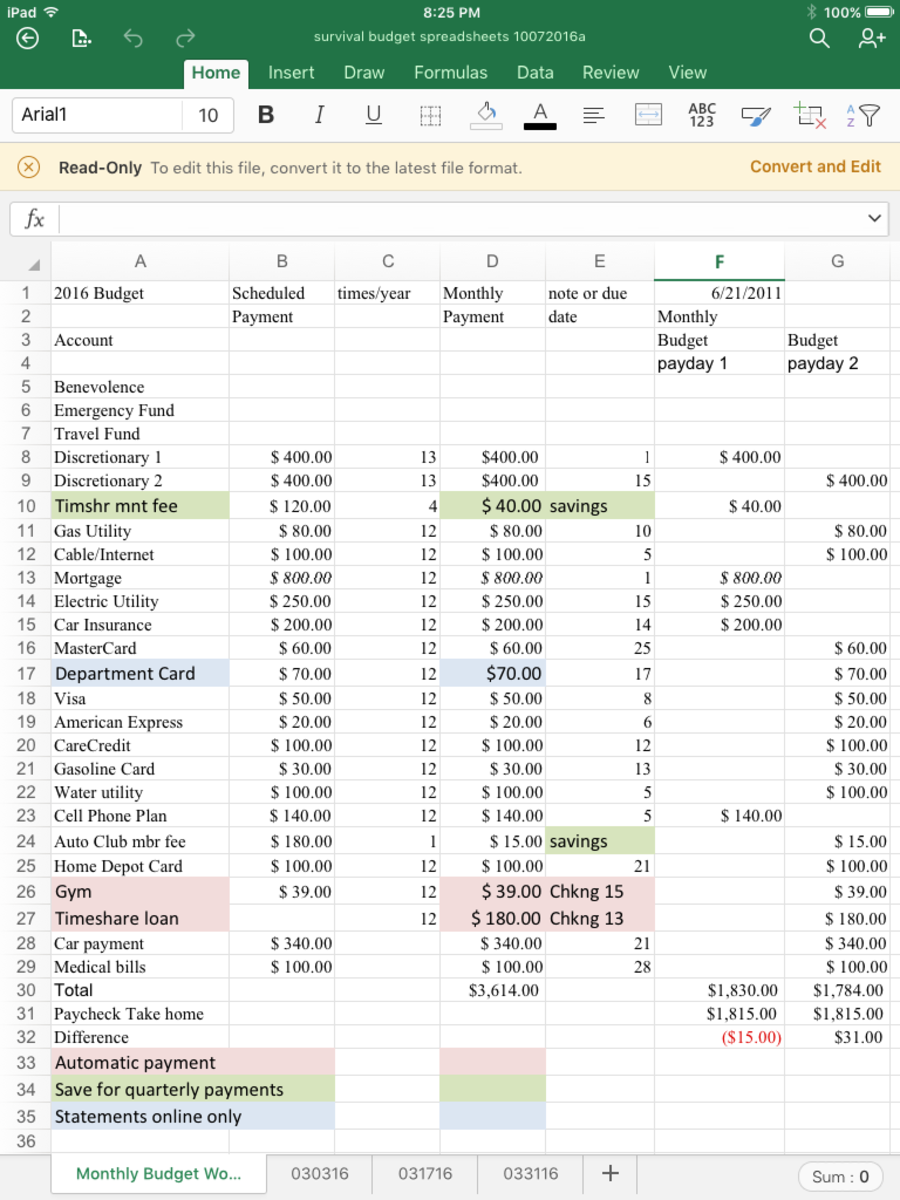The width and height of the screenshot is (900, 1200).
Task: Open the cell borders icon
Action: tap(430, 116)
